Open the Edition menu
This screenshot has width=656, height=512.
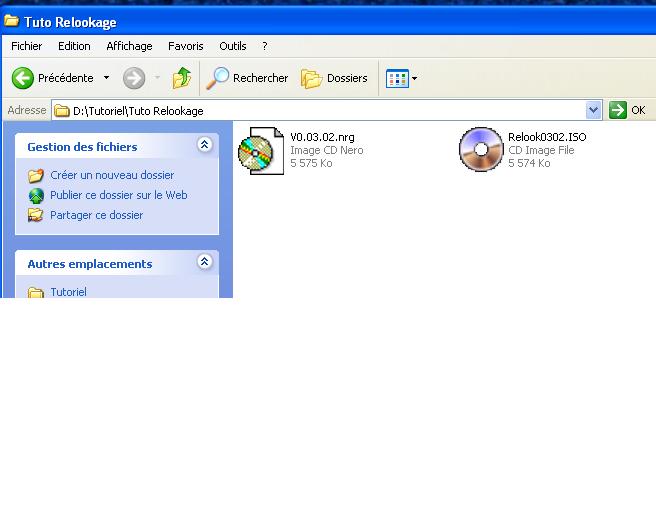[x=74, y=46]
